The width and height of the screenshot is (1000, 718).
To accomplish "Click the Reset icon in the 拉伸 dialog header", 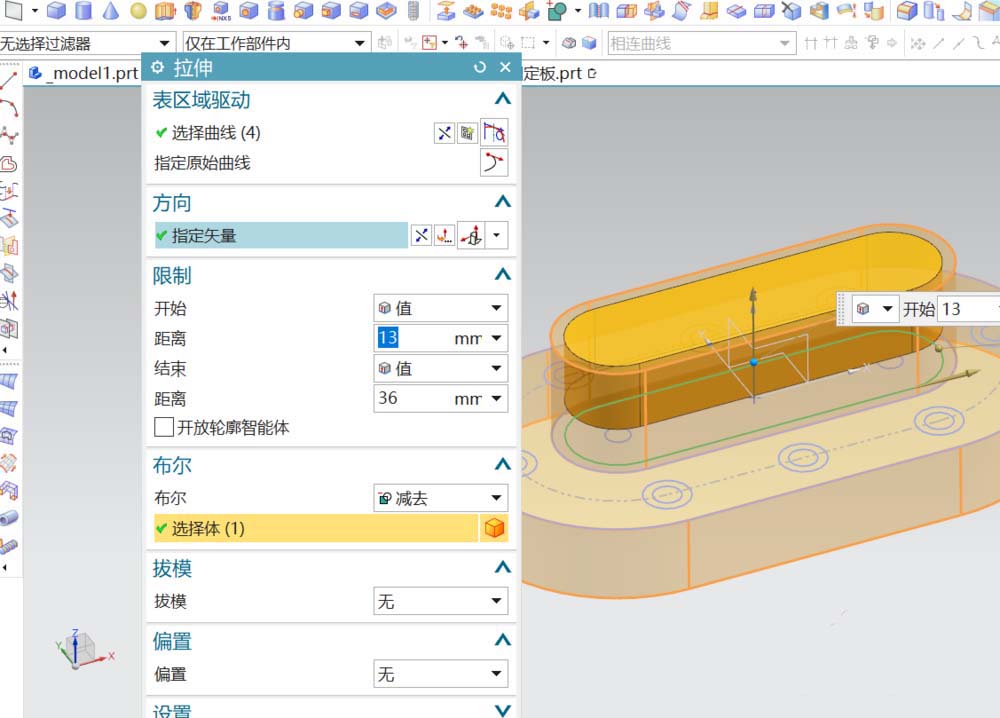I will pos(481,68).
